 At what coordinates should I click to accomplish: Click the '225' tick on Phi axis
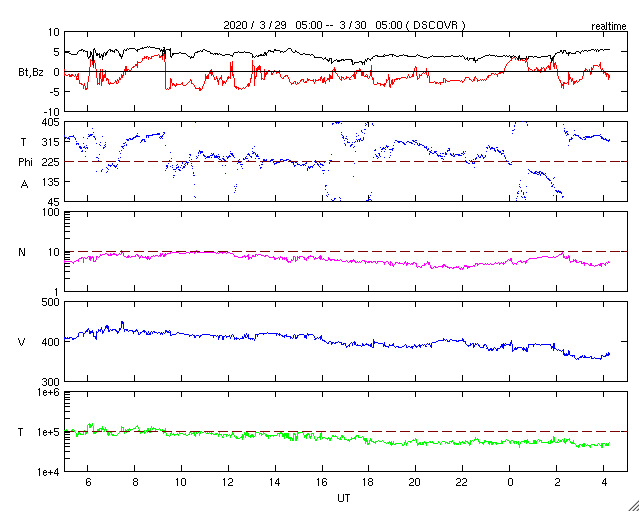pyautogui.click(x=52, y=162)
